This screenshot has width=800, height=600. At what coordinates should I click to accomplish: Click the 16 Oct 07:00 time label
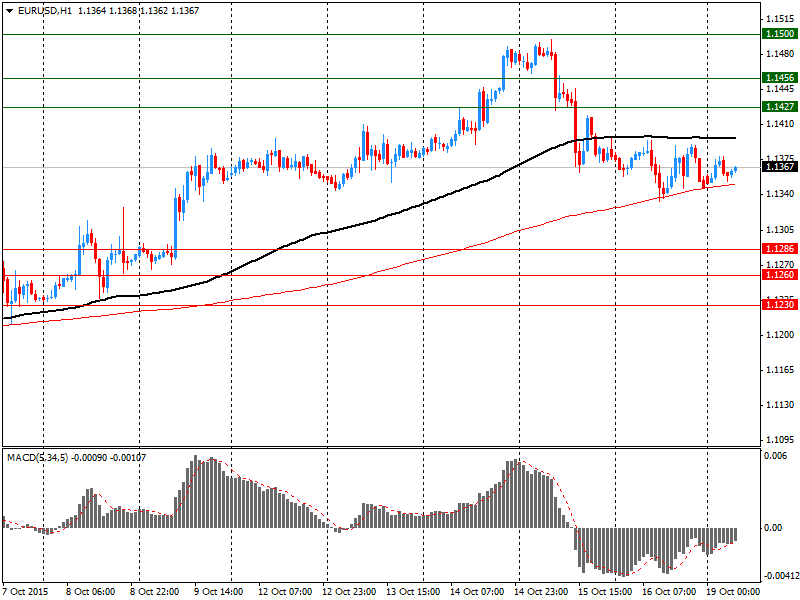coord(669,592)
